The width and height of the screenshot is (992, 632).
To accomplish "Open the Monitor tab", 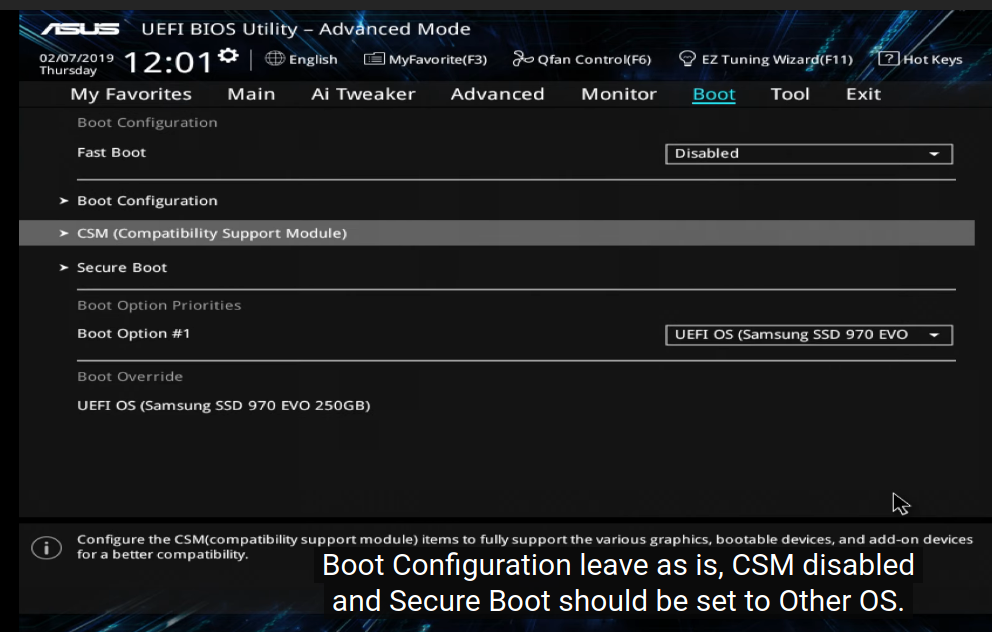I will [x=619, y=94].
